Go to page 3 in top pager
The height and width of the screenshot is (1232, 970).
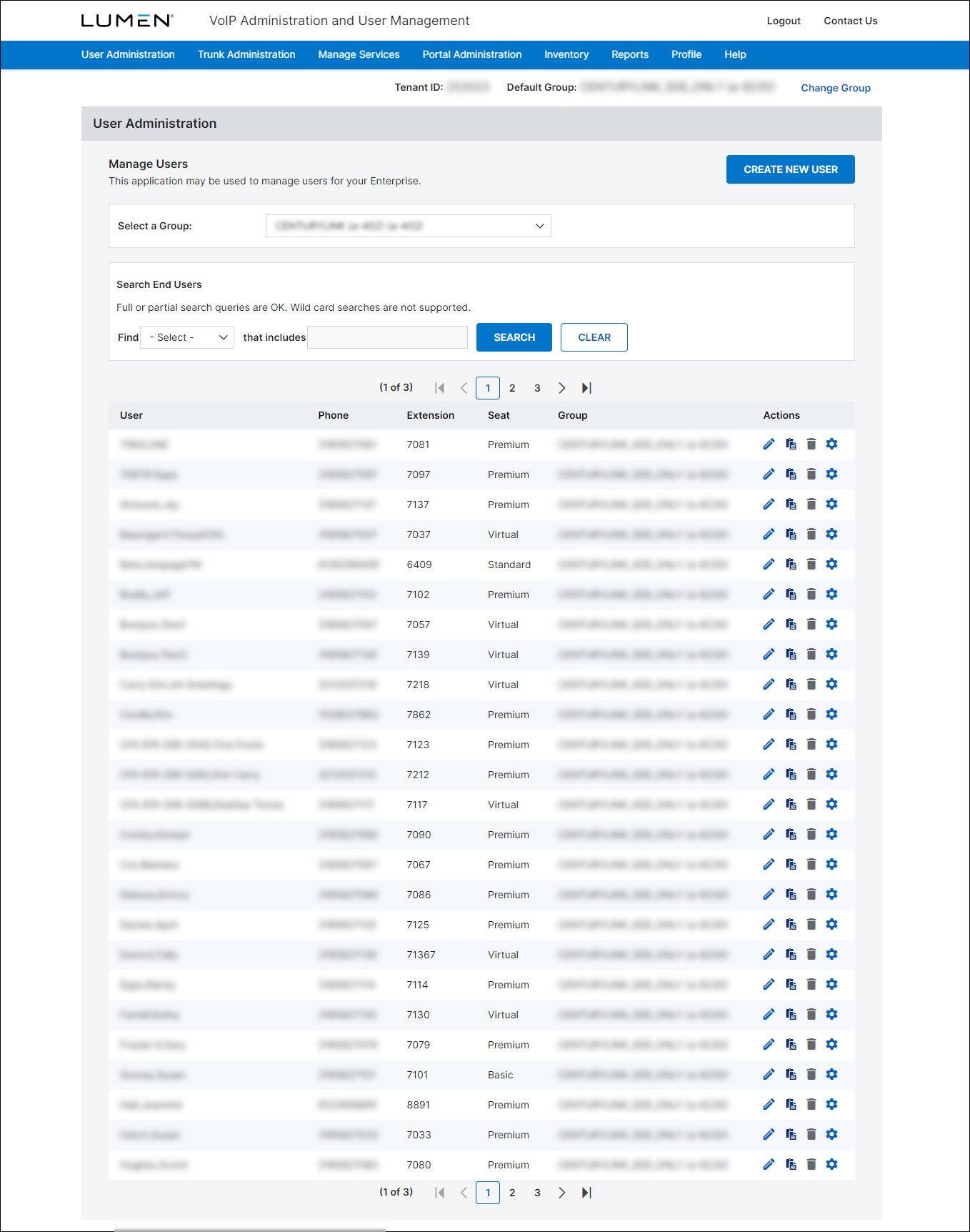[537, 388]
